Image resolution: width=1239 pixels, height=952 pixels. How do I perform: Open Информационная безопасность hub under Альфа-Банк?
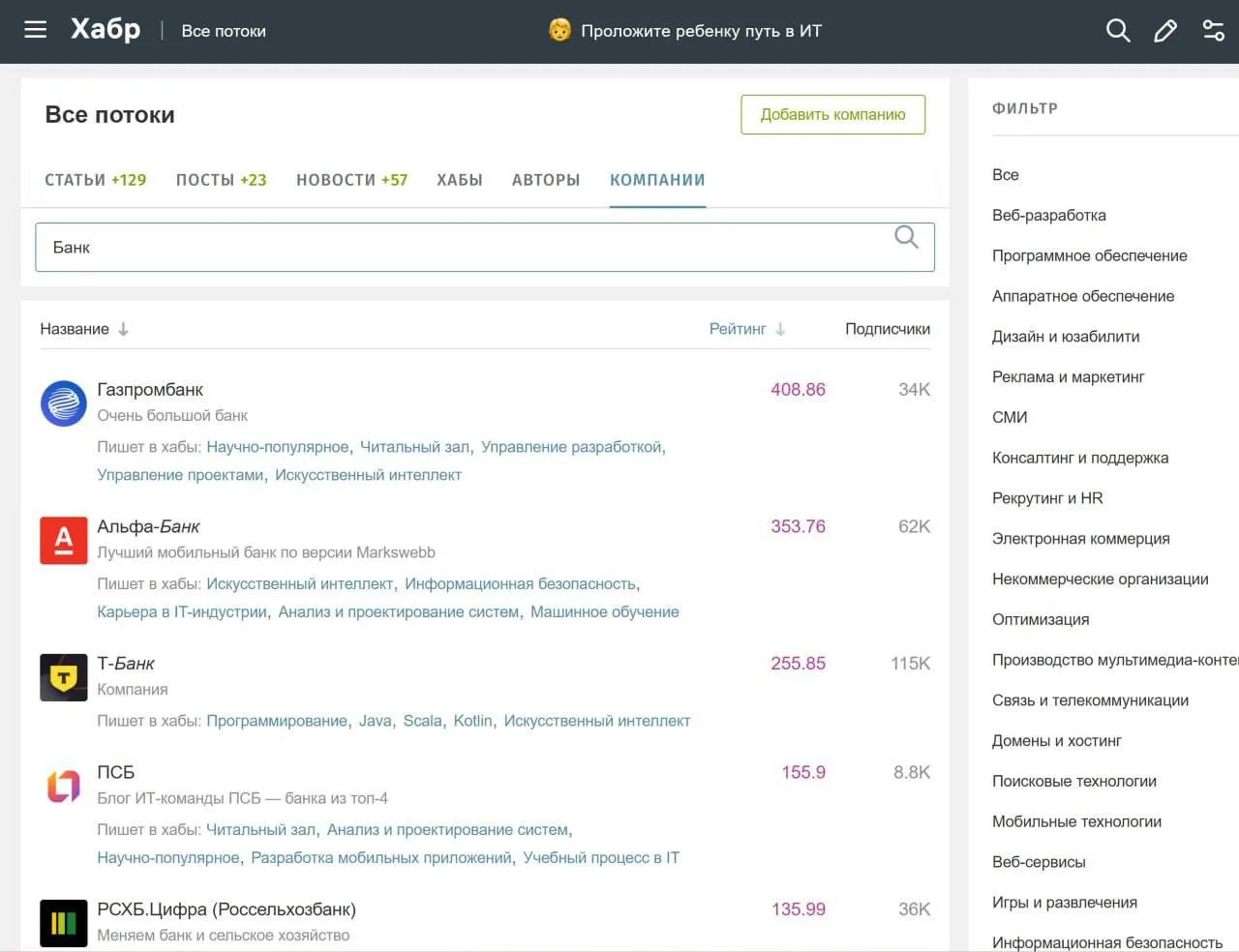coord(521,584)
